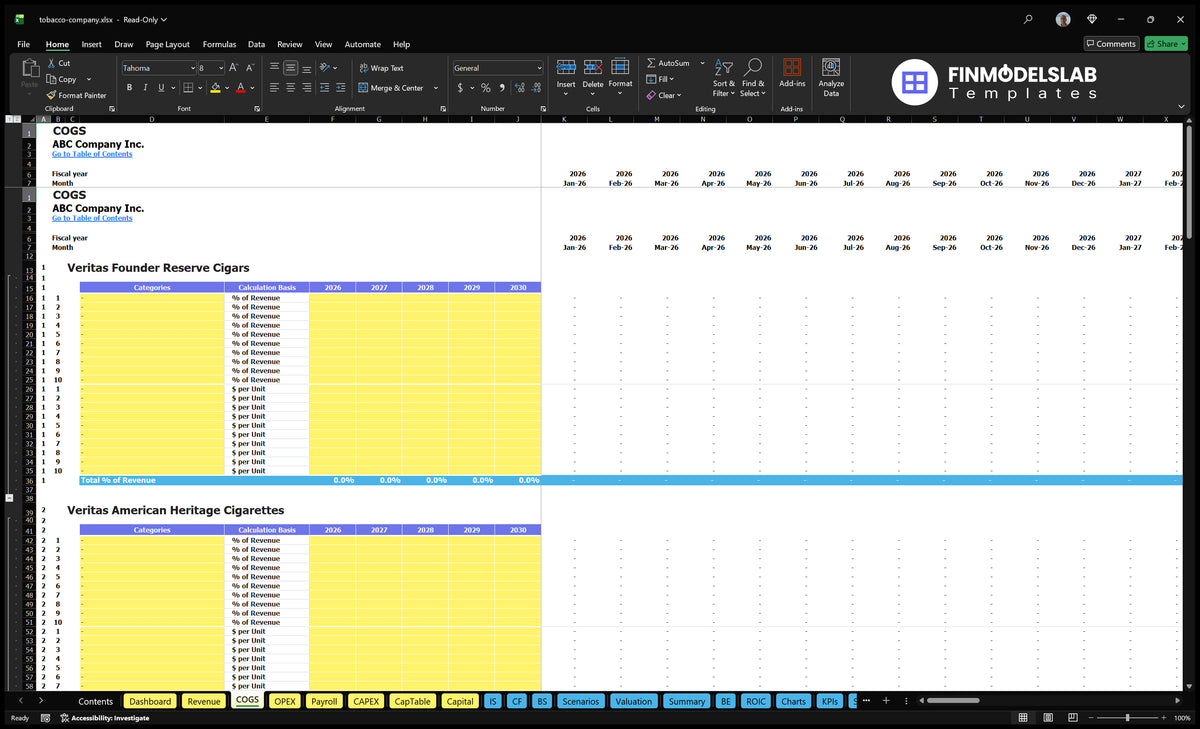Apply percent style to number
The image size is (1200, 729).
click(486, 88)
